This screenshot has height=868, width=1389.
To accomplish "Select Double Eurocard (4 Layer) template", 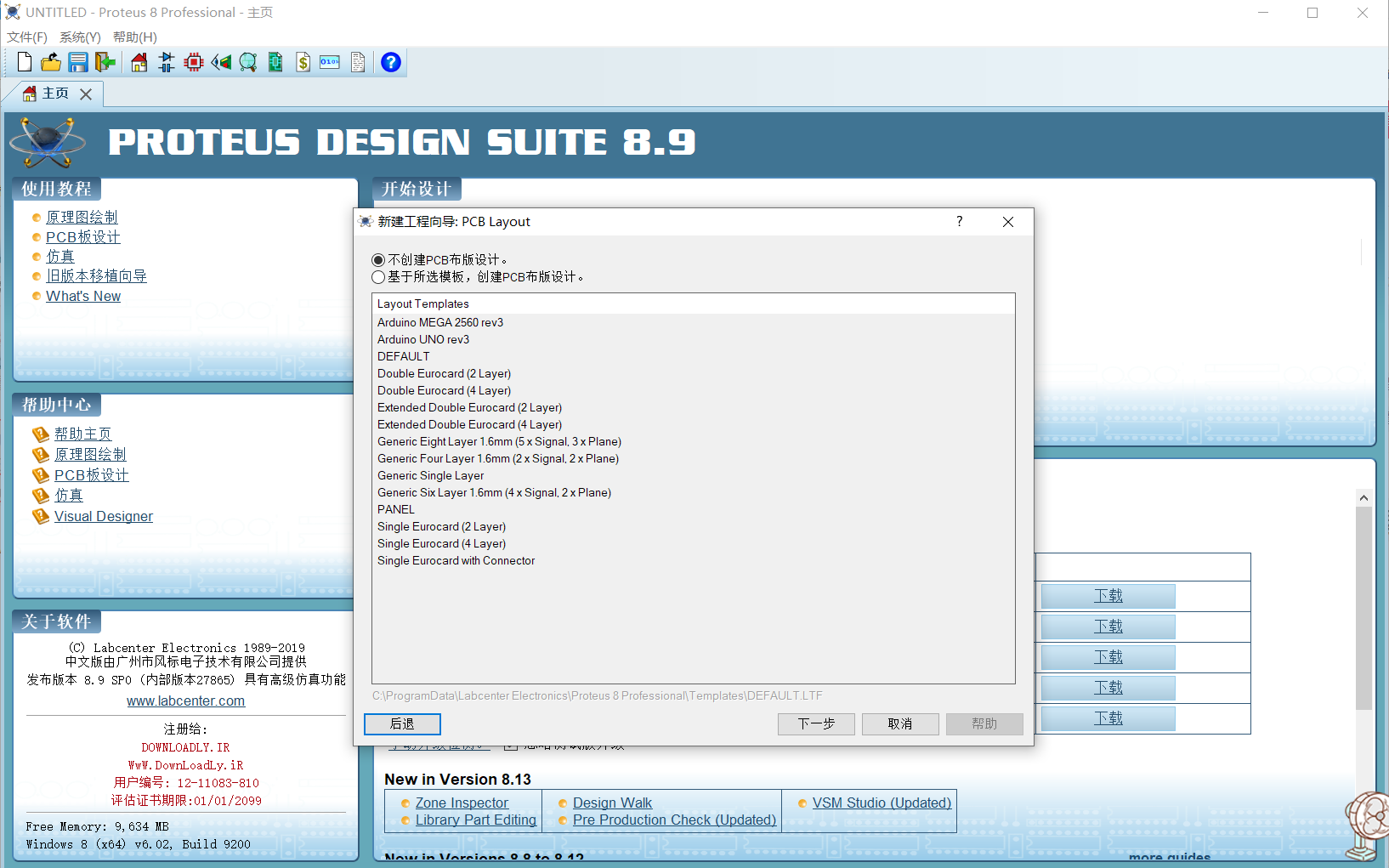I will (693, 390).
